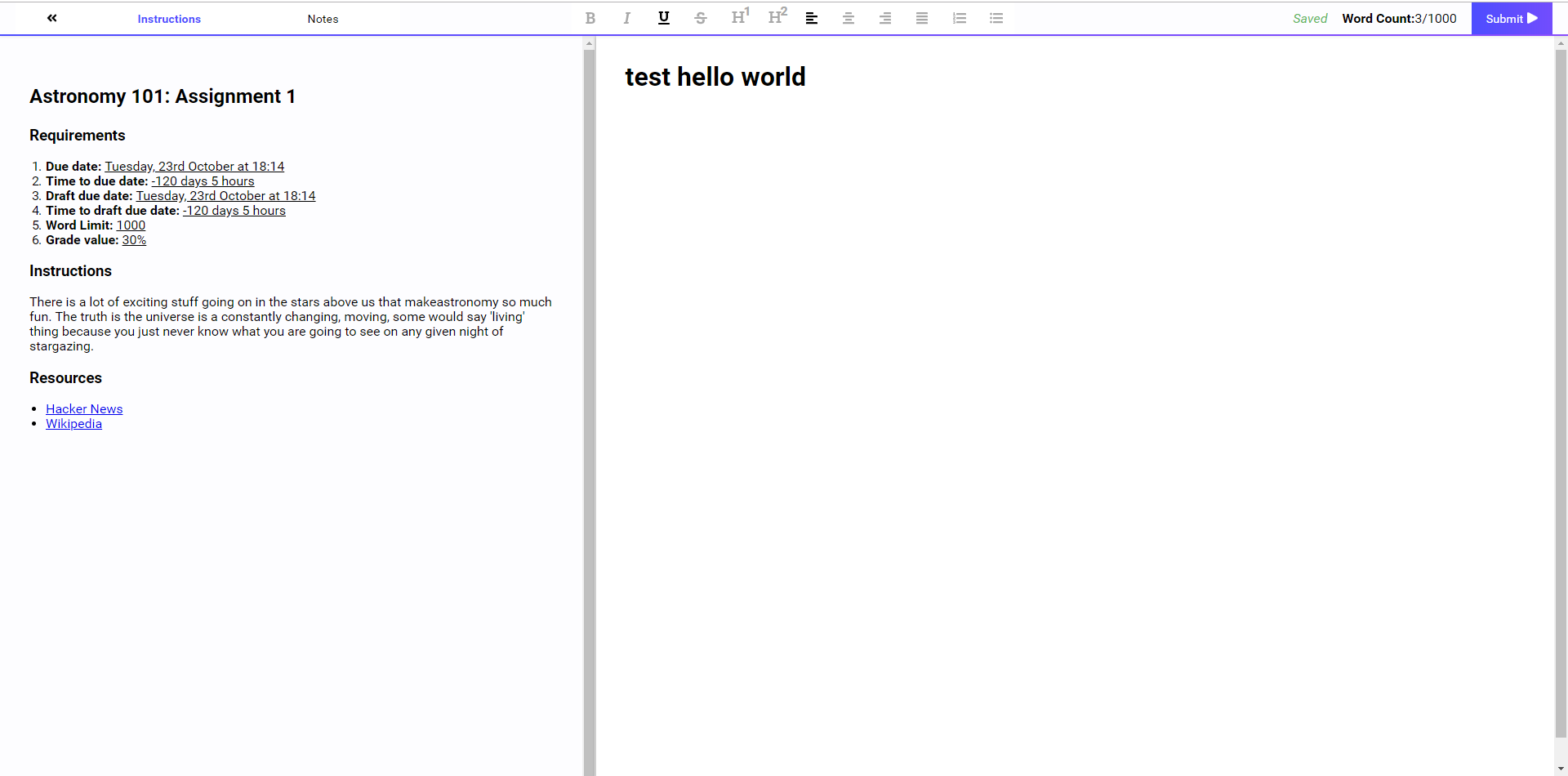
Task: Apply Heading 1 style
Action: (739, 17)
